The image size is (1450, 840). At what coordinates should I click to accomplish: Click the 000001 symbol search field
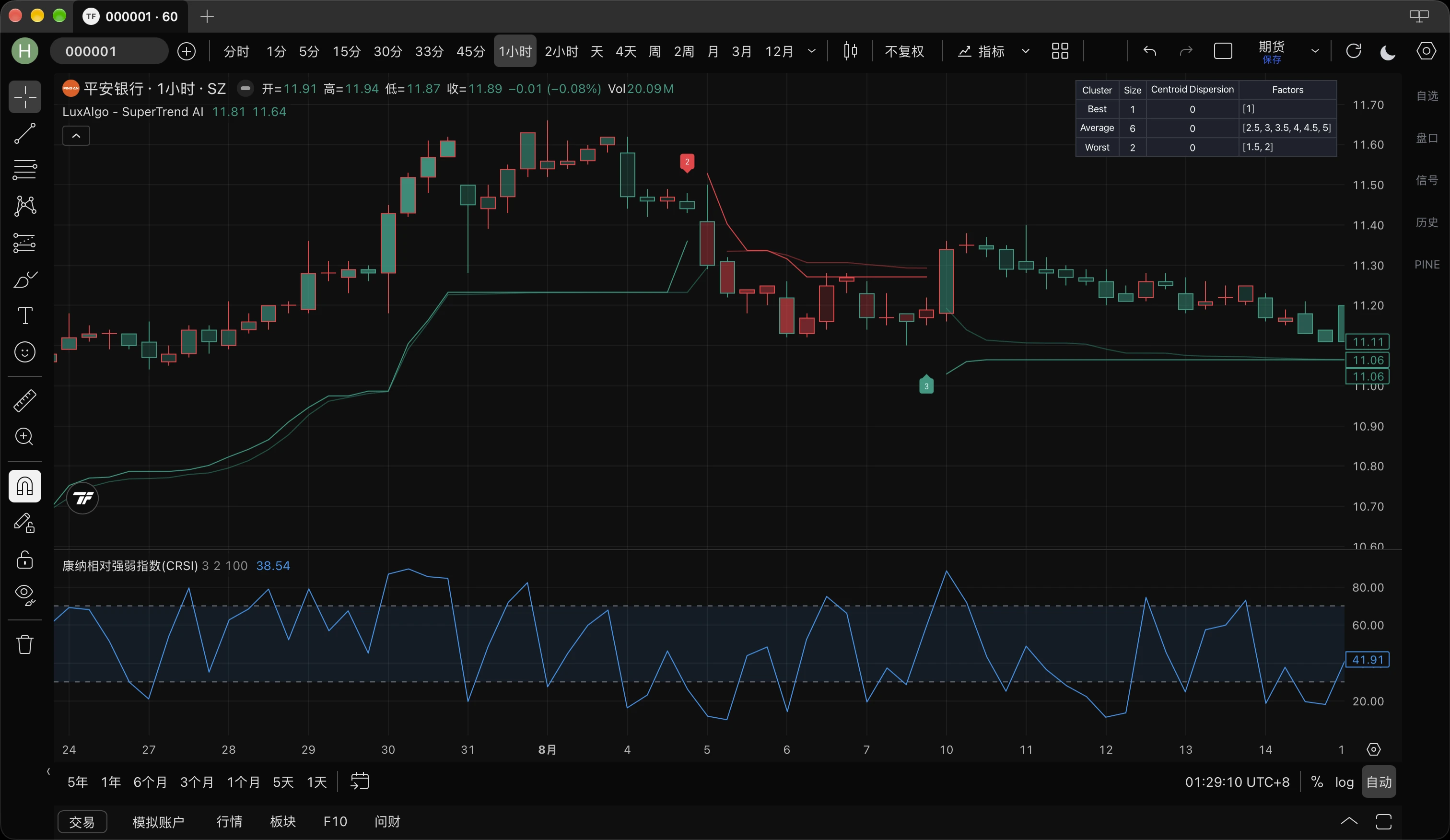tap(109, 51)
